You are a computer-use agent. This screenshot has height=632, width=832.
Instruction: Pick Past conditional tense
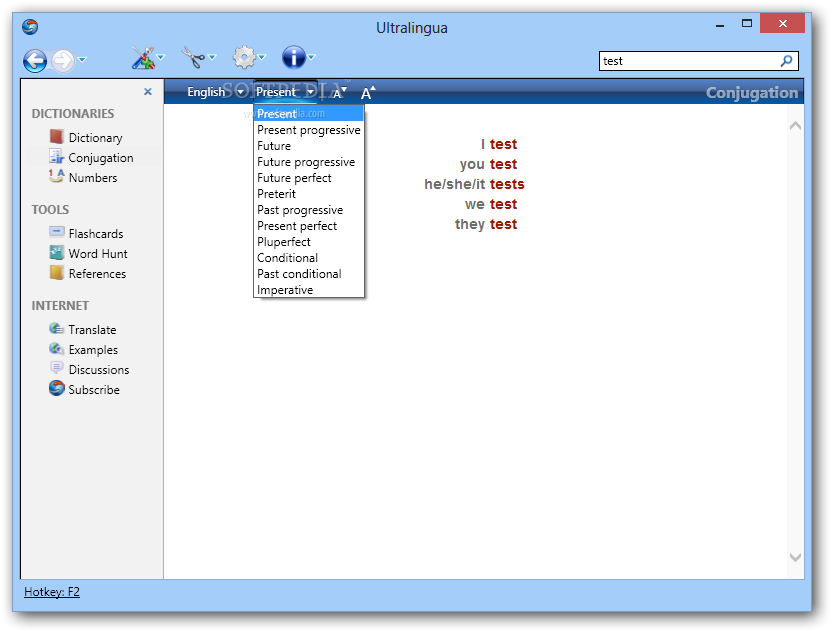pyautogui.click(x=309, y=274)
